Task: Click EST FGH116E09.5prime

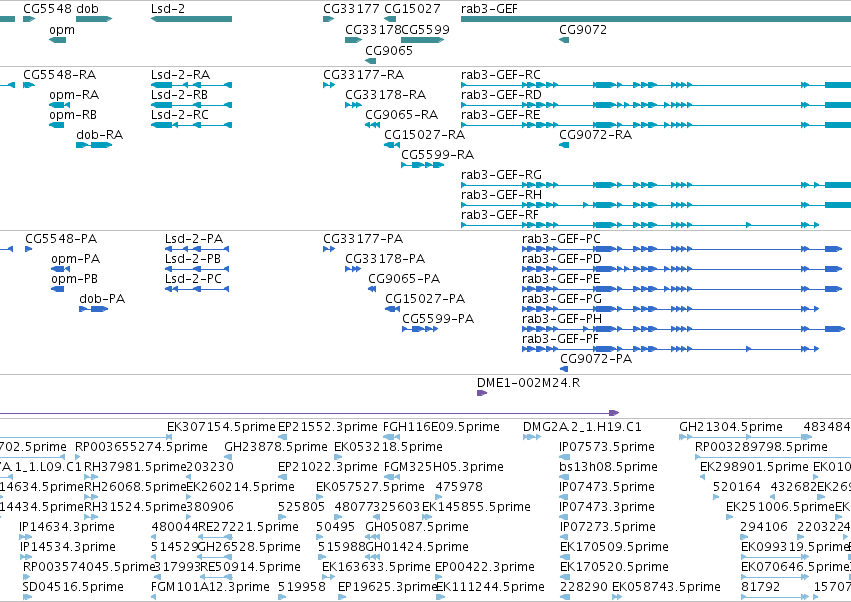Action: click(441, 427)
